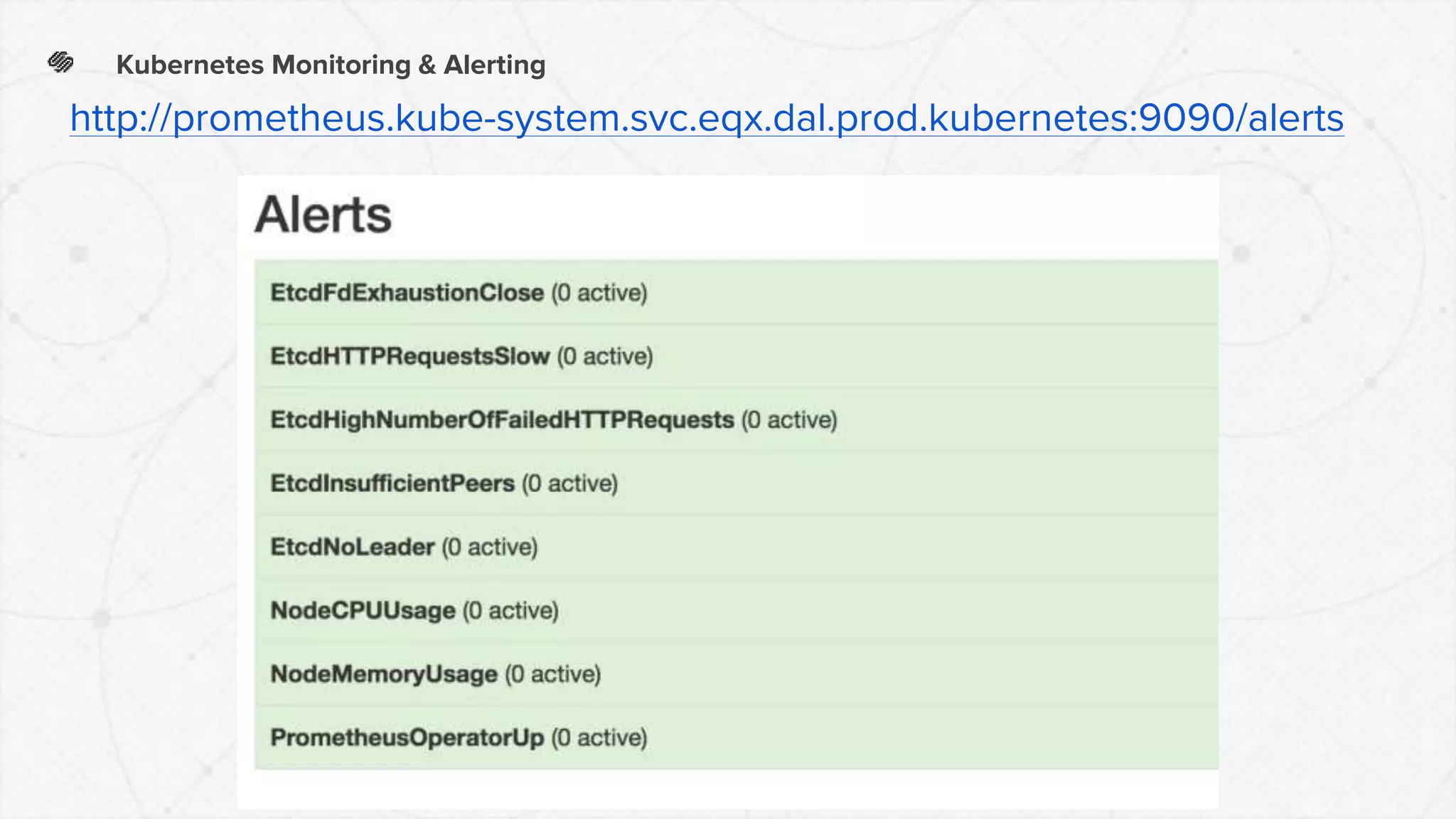Viewport: 1456px width, 819px height.
Task: Open the prometheus alerts URL link
Action: tap(706, 118)
